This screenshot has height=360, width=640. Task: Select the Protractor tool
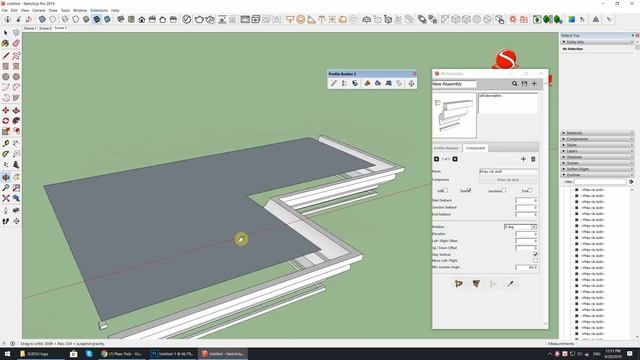pos(6,154)
